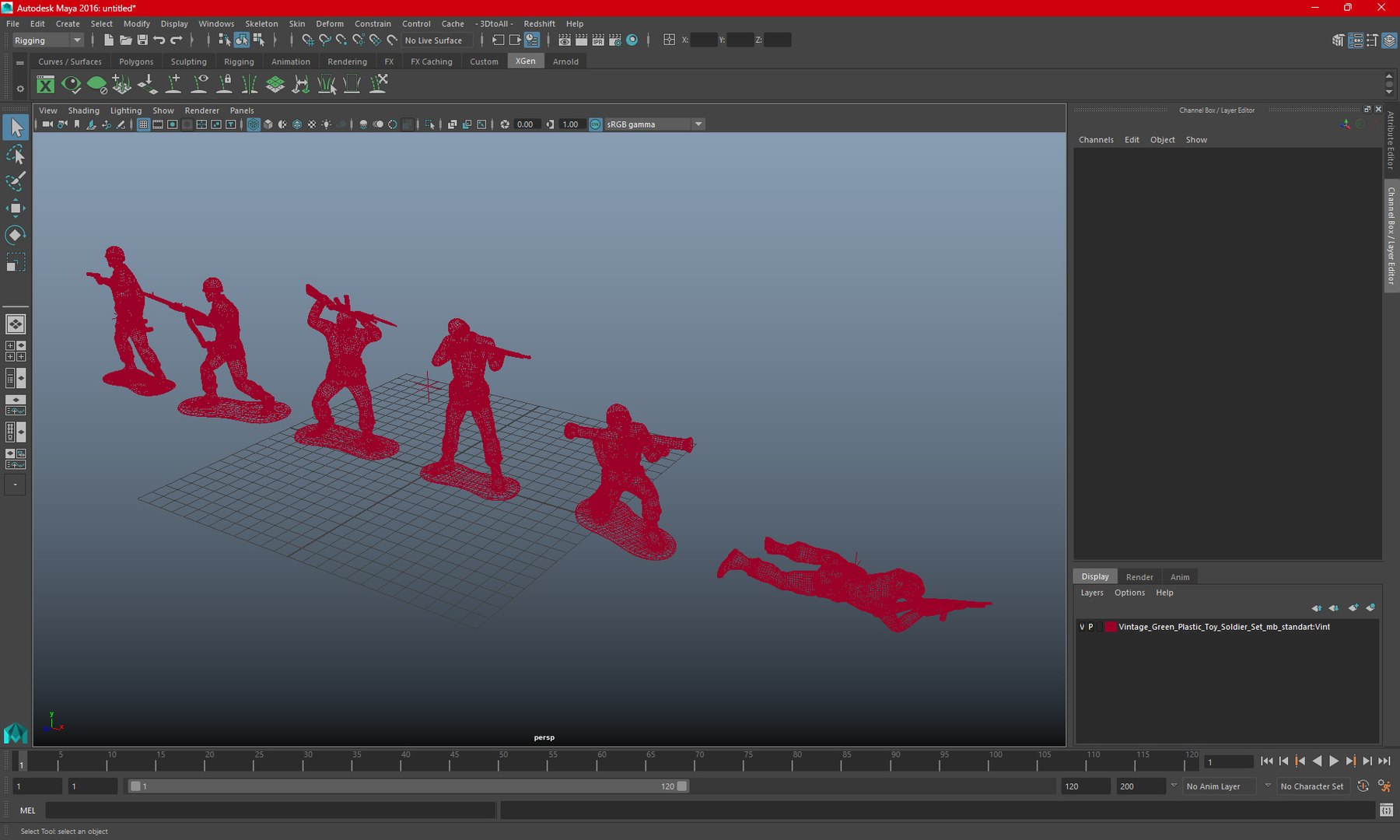
Task: Click the time range slider bar
Action: click(x=408, y=786)
